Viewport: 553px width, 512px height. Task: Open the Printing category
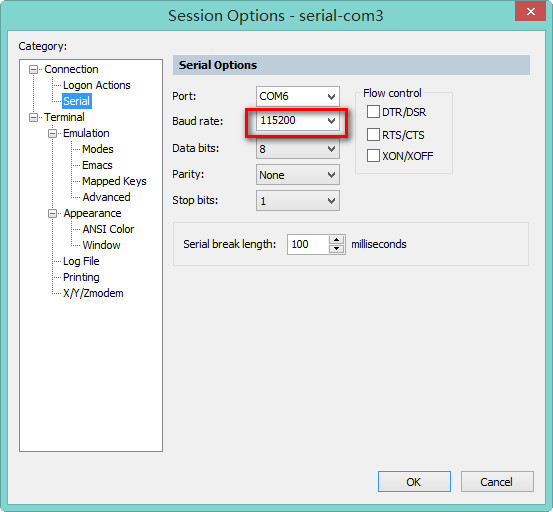tap(81, 277)
